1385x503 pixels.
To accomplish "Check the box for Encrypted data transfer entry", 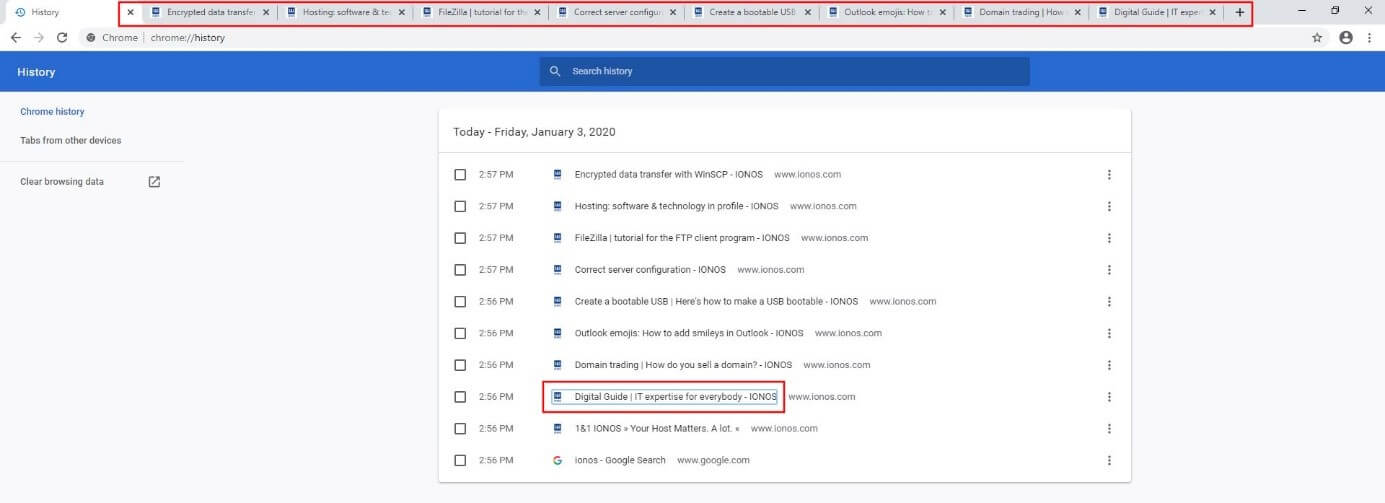I will [x=460, y=175].
